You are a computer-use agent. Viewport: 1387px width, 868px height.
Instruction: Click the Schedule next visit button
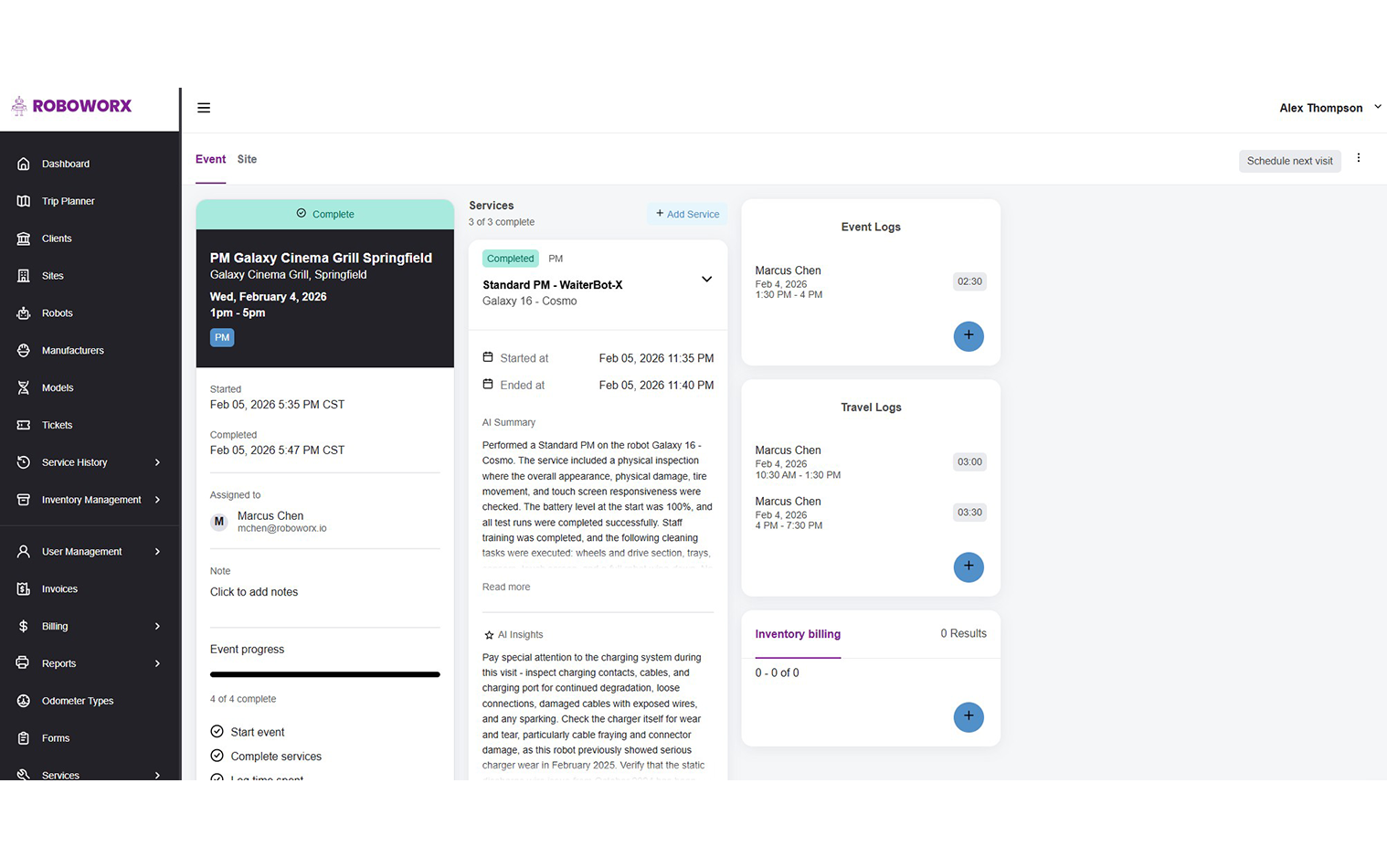coord(1289,161)
